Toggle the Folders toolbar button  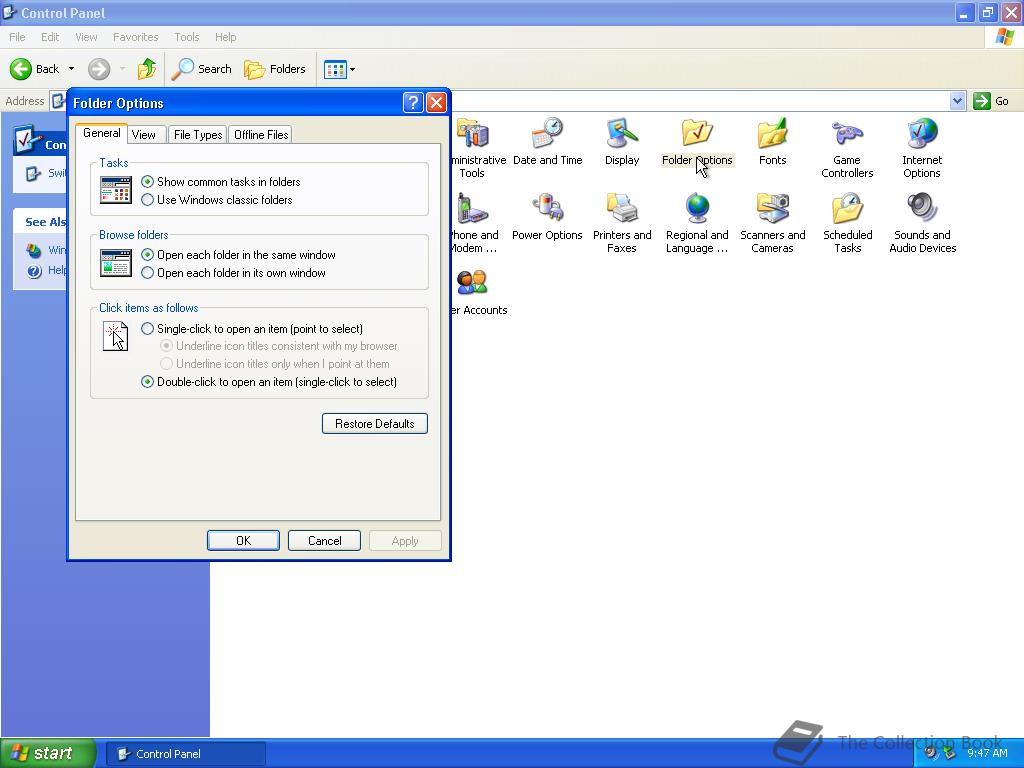(275, 69)
